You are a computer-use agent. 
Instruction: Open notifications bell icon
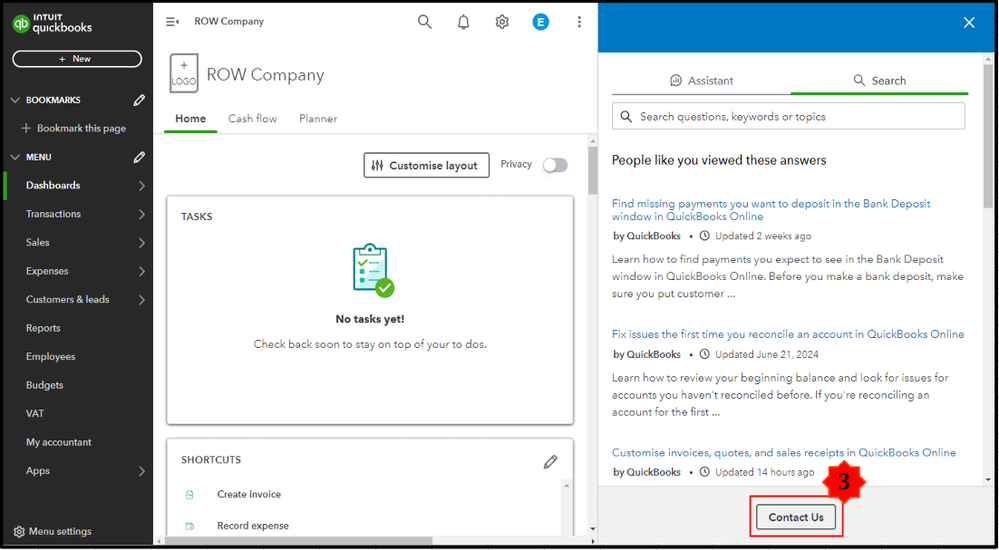(464, 22)
